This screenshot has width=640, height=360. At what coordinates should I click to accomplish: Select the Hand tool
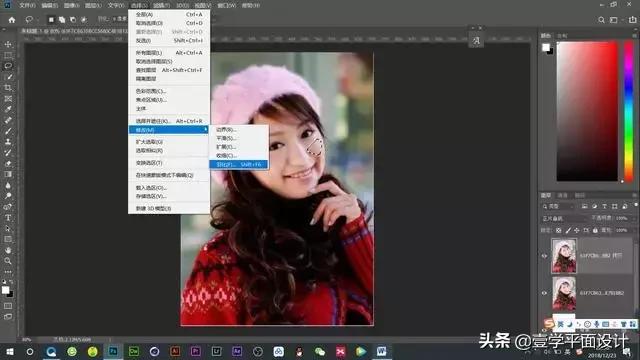click(x=8, y=250)
